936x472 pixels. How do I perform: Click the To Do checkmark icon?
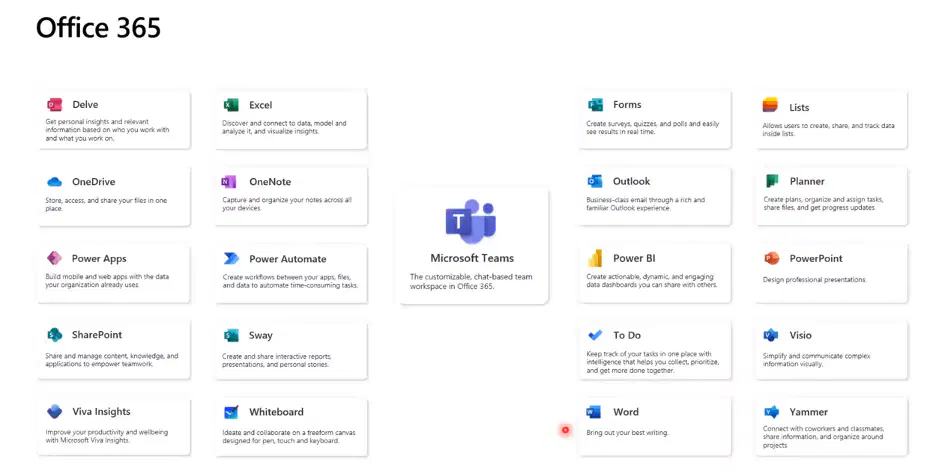pyautogui.click(x=595, y=335)
